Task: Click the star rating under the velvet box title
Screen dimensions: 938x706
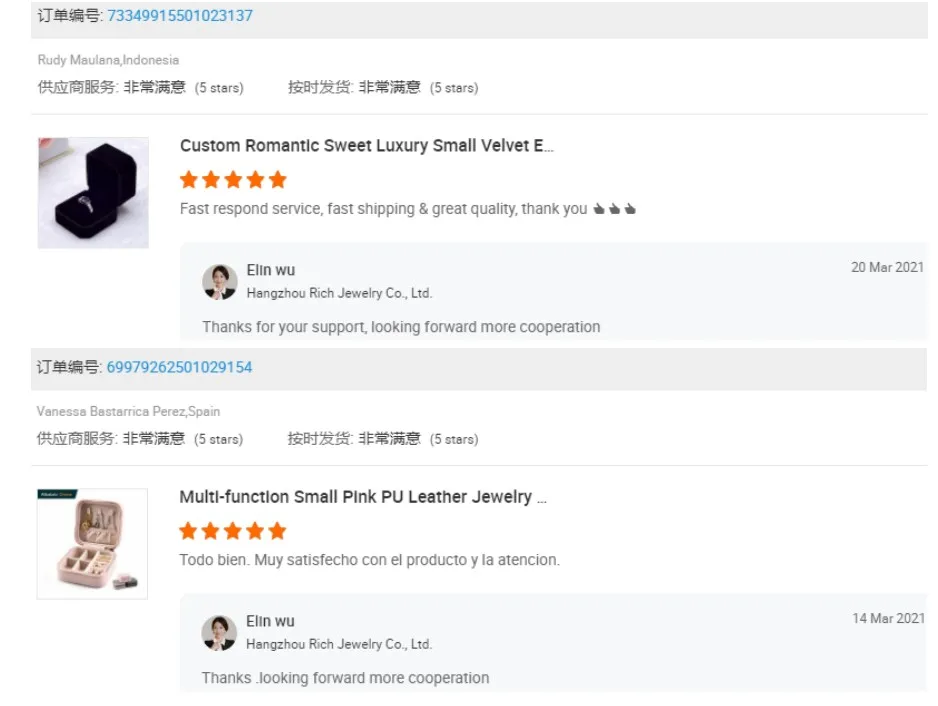Action: [x=233, y=180]
